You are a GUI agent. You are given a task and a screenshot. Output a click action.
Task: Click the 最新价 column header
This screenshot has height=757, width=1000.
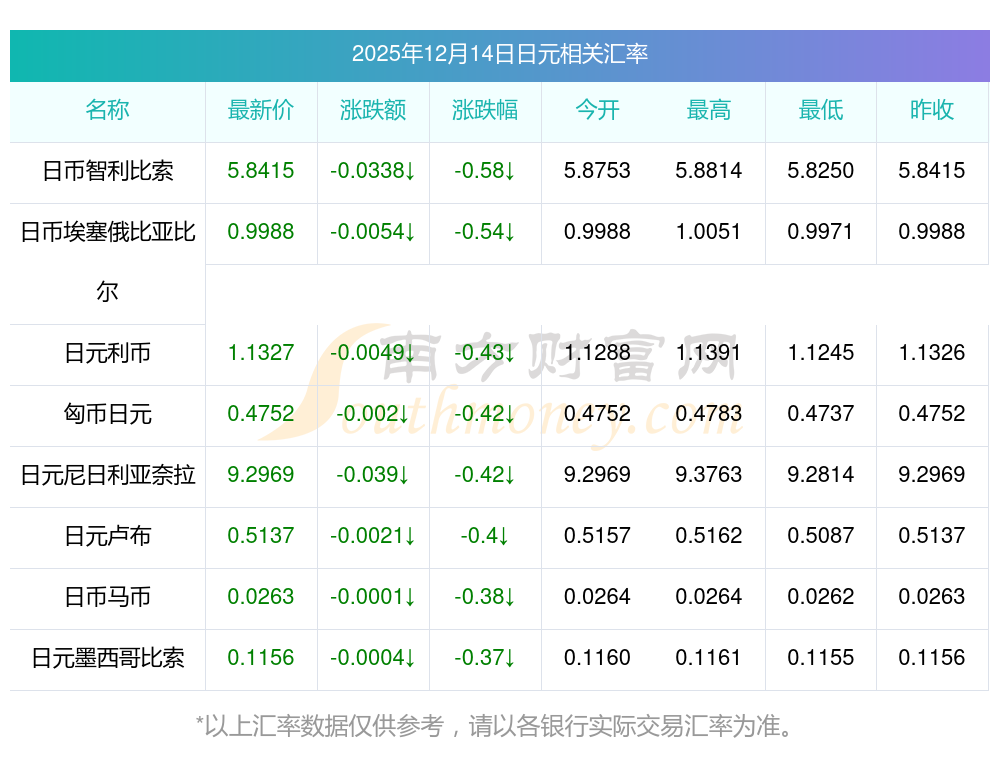point(261,111)
